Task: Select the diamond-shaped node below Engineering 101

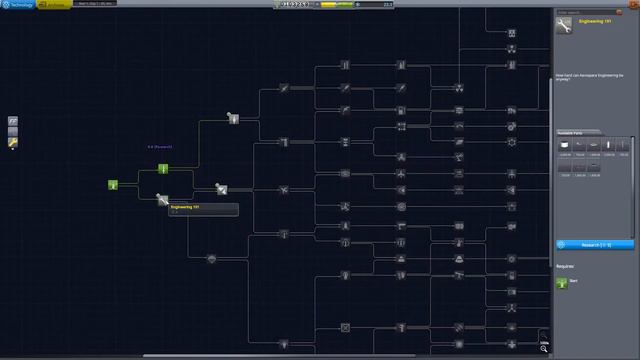Action: (211, 259)
